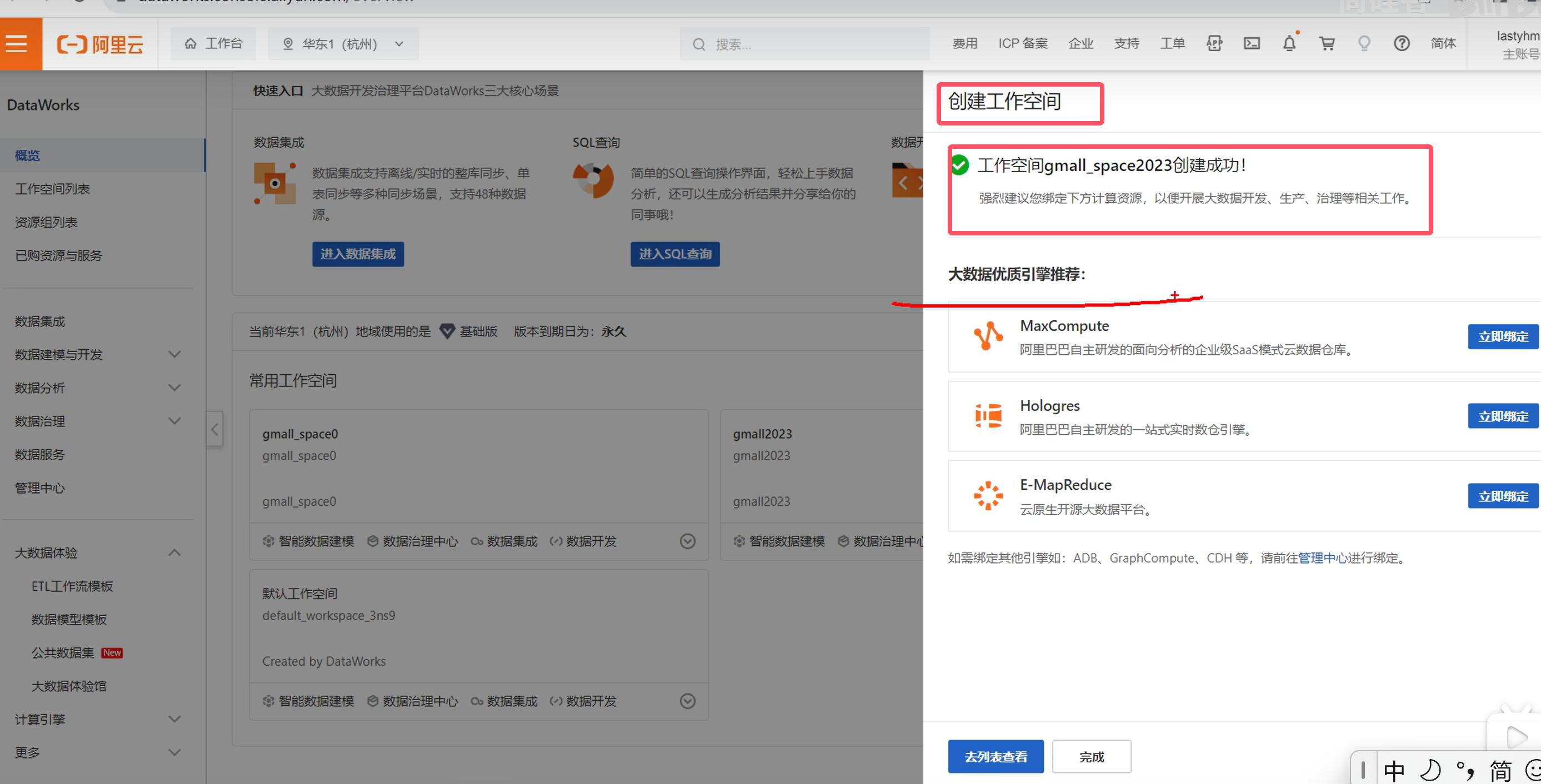The width and height of the screenshot is (1541, 784).
Task: Open the hamburger menu in top-left
Action: 17,44
